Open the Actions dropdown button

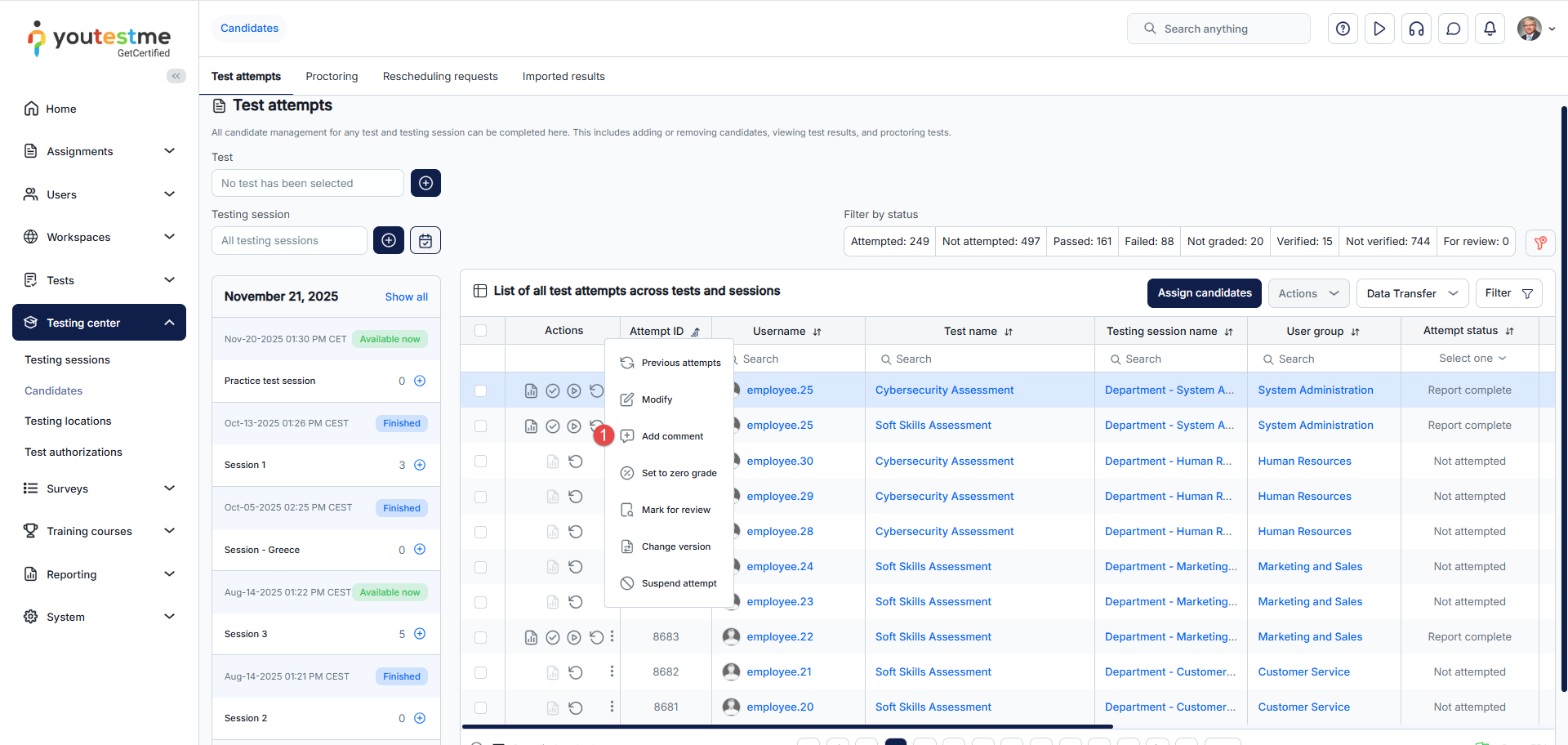pyautogui.click(x=1307, y=293)
